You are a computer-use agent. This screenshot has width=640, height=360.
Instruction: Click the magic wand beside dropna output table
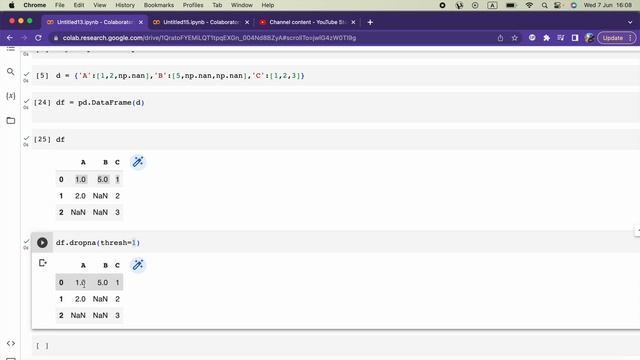coord(138,265)
